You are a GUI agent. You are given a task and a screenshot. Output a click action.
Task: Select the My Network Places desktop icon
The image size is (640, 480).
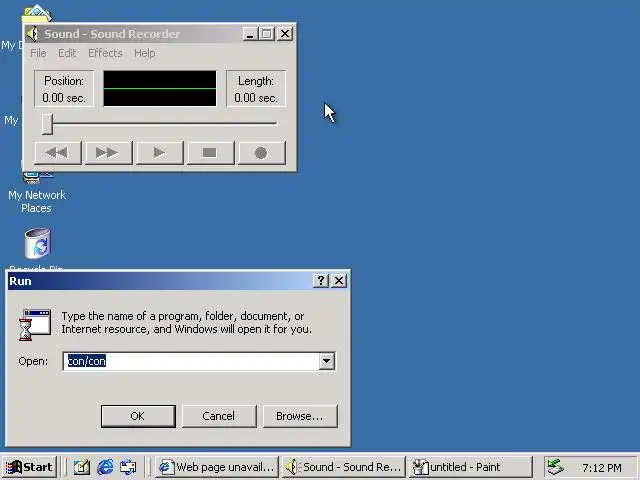37,192
